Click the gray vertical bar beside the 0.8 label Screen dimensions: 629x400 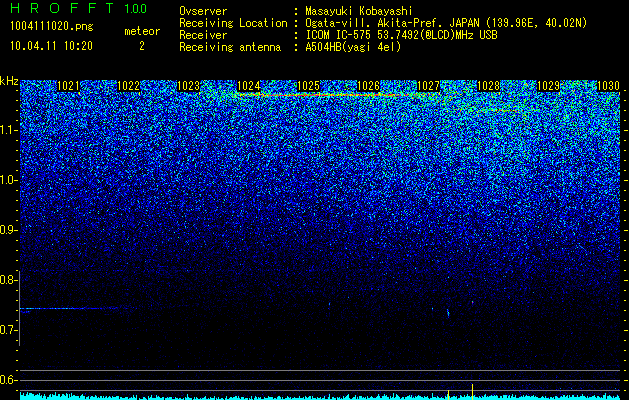click(x=19, y=308)
